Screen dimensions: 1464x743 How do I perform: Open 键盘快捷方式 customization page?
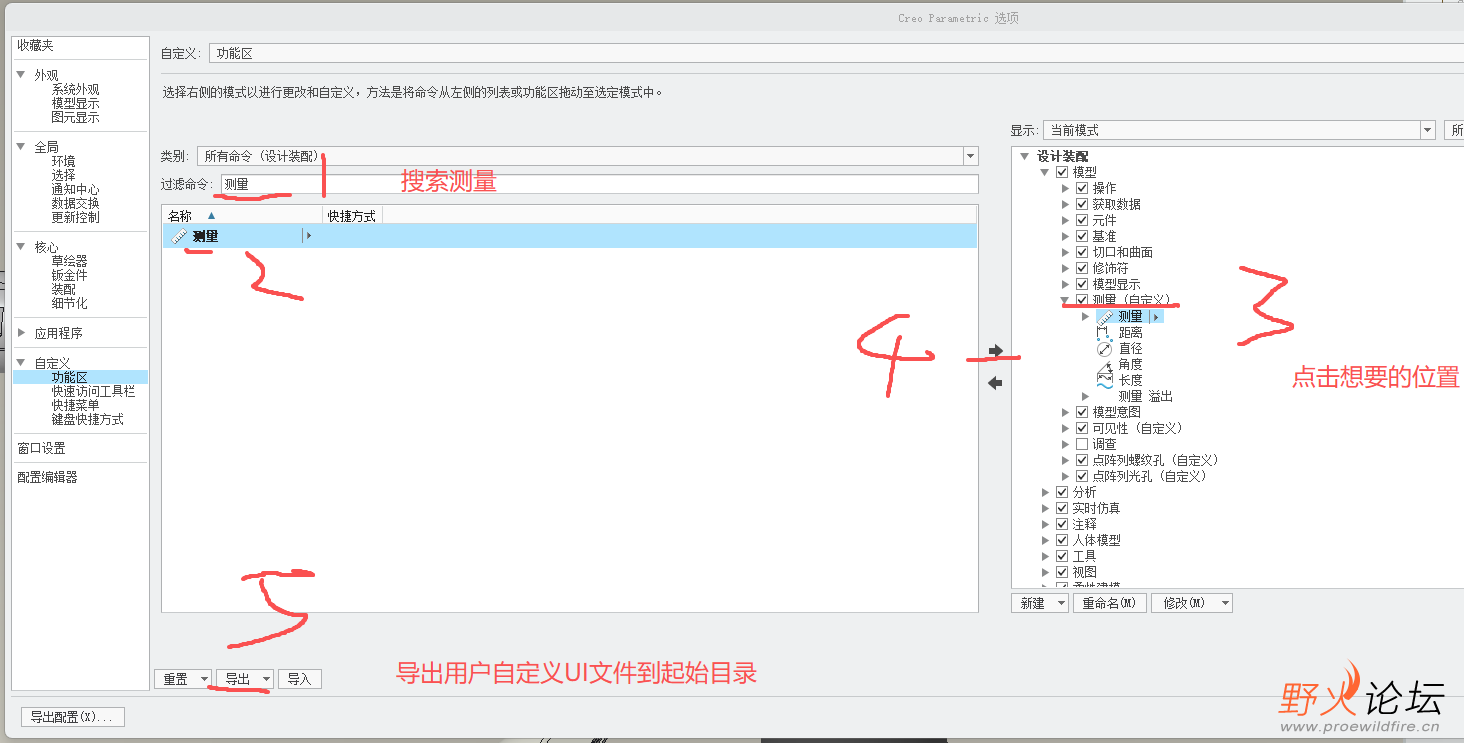[x=88, y=419]
